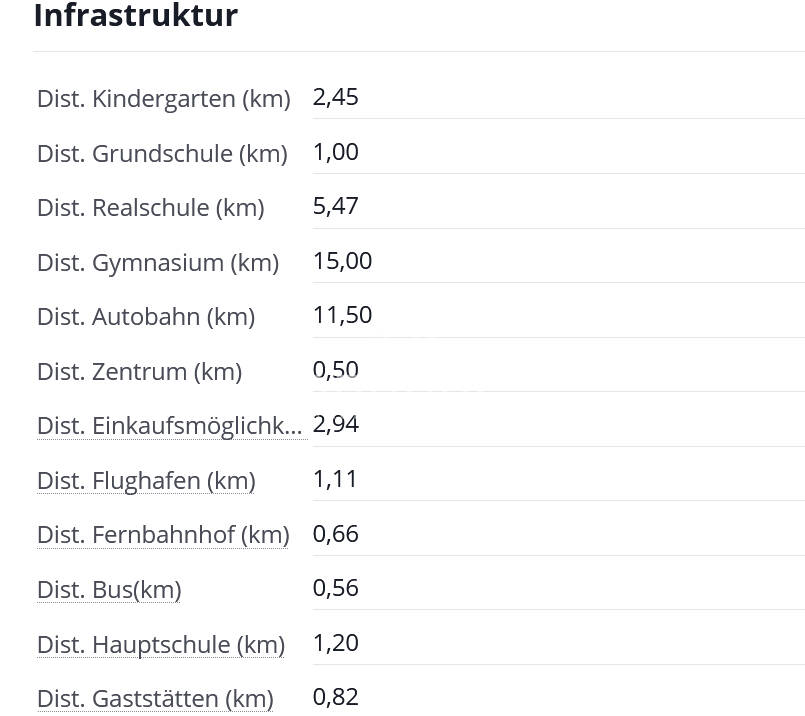The image size is (805, 716).
Task: Click the Dist. Realschule (km) label
Action: (150, 208)
